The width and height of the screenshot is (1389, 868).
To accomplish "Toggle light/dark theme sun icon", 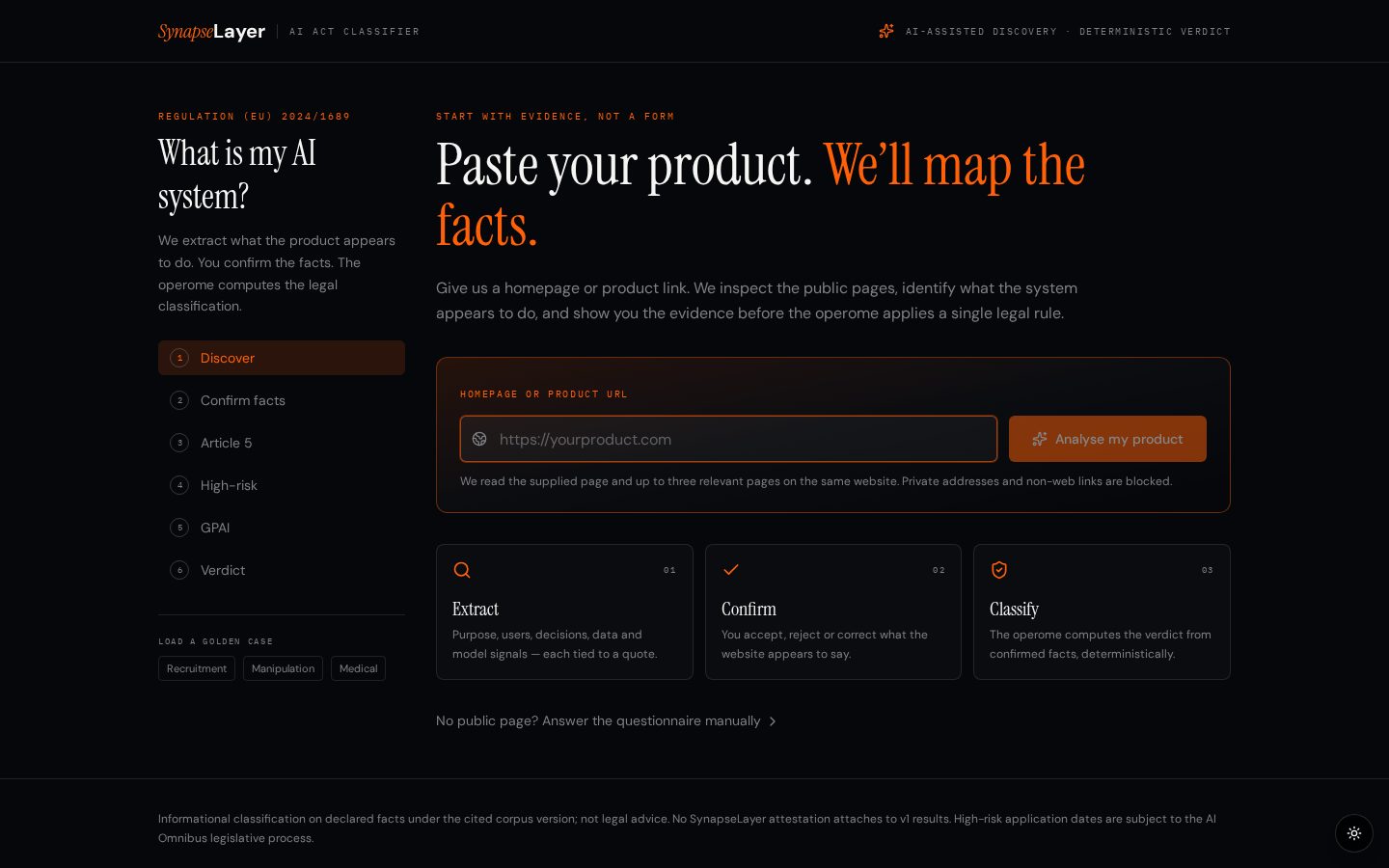I will [1354, 833].
